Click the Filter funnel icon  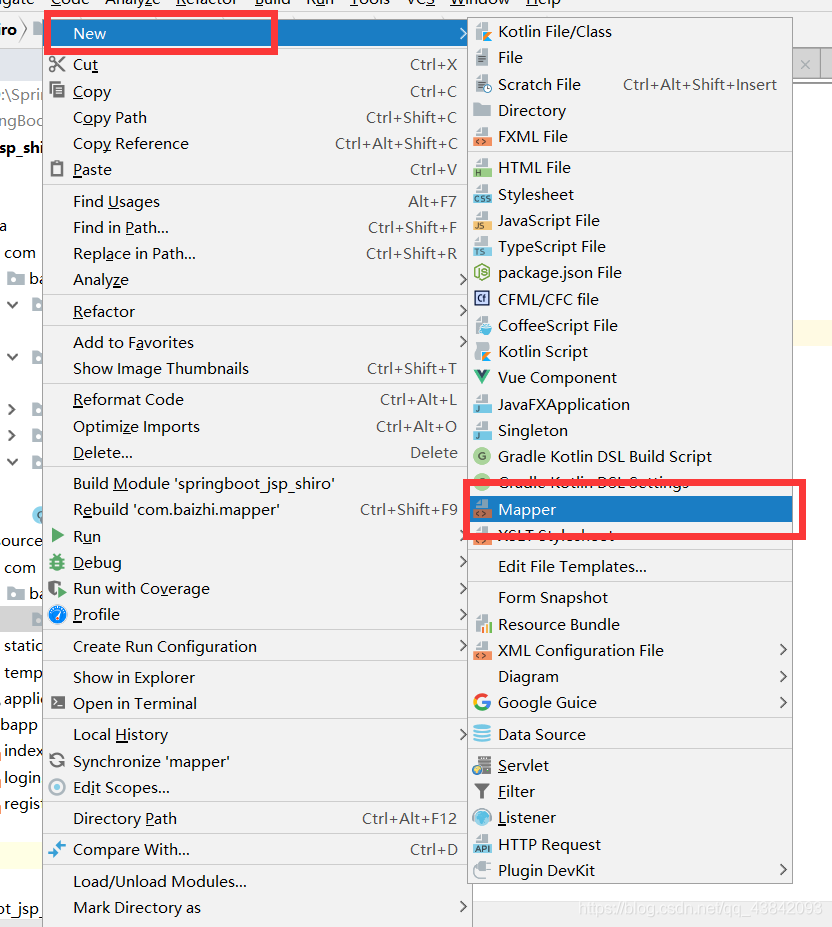[x=482, y=792]
